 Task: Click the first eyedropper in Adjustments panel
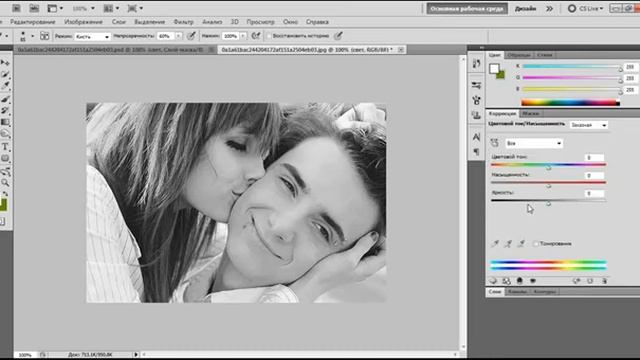pyautogui.click(x=495, y=244)
